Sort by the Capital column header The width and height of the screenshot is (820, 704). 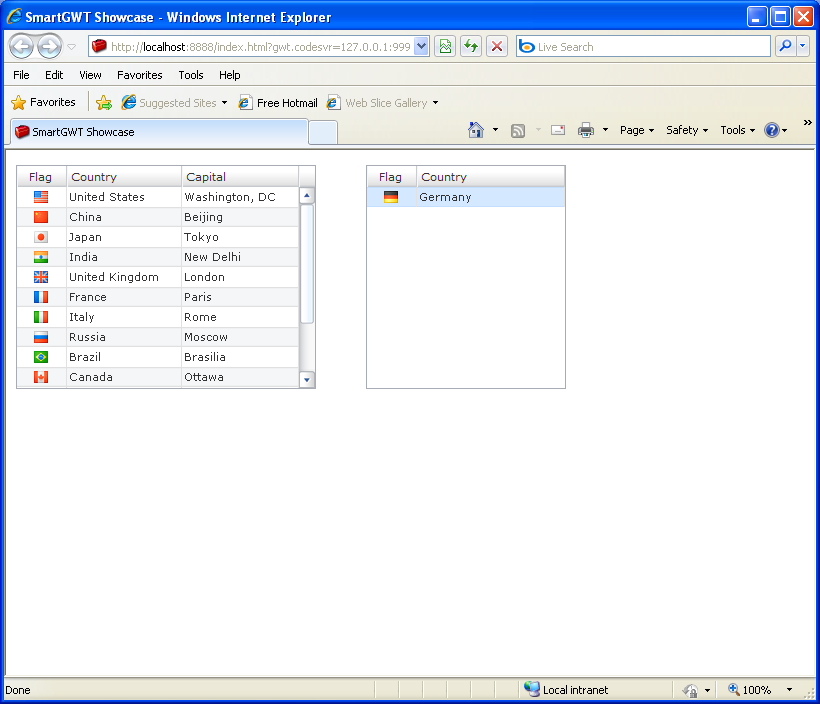[240, 177]
